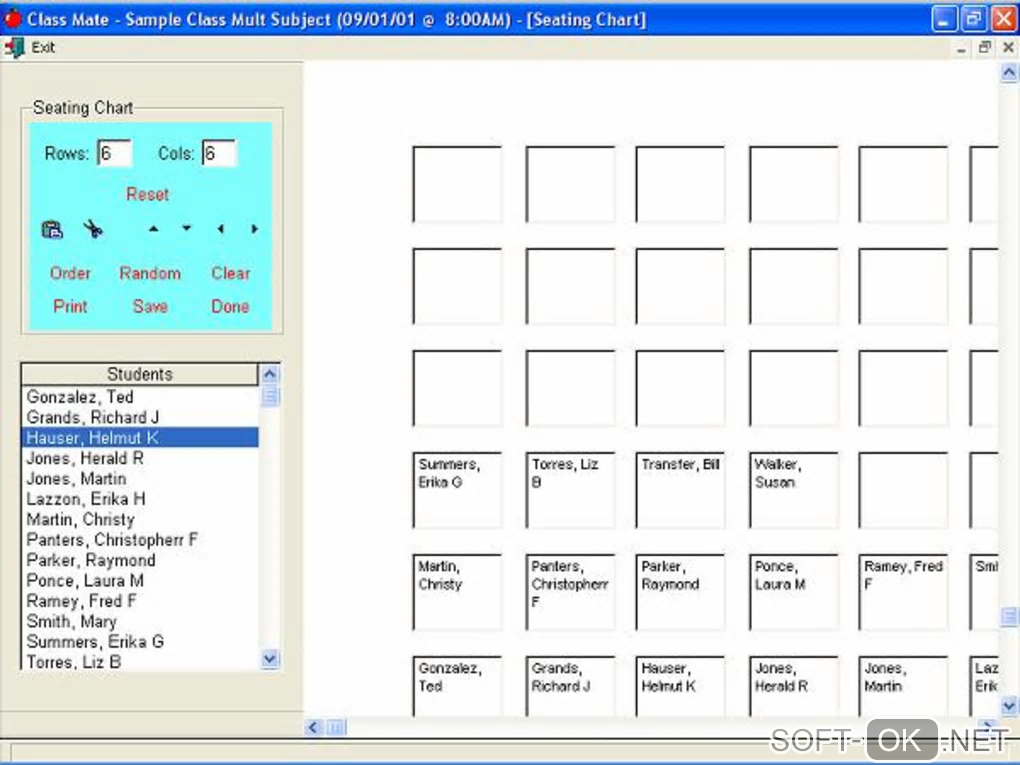
Task: Click the Done button
Action: pyautogui.click(x=230, y=306)
